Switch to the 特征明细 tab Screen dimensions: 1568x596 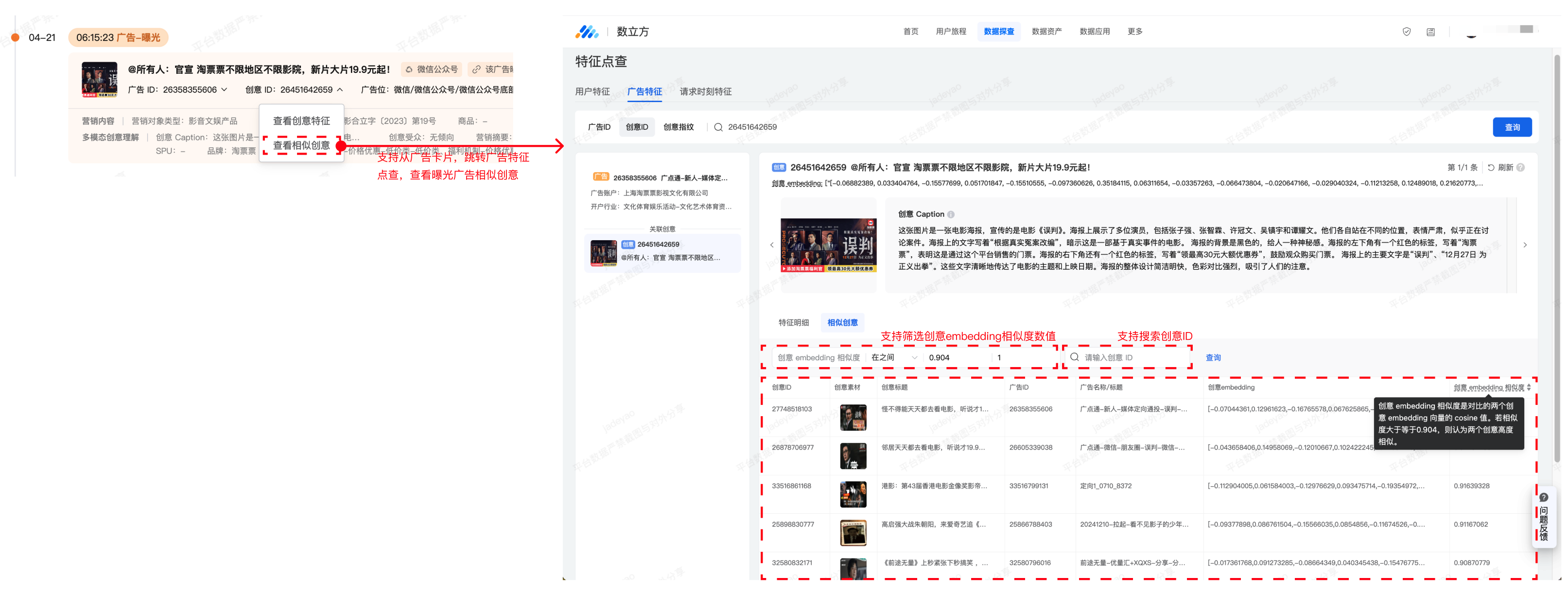click(793, 323)
